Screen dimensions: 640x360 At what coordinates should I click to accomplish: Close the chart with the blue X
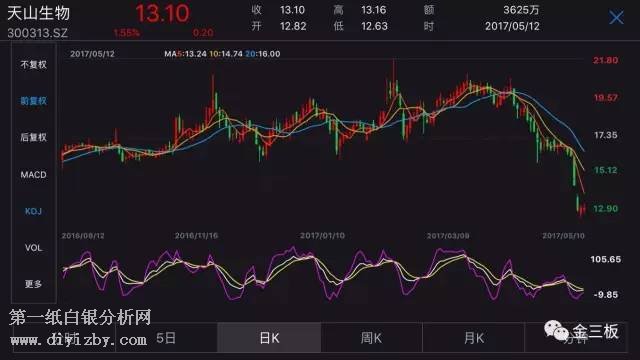[x=616, y=18]
